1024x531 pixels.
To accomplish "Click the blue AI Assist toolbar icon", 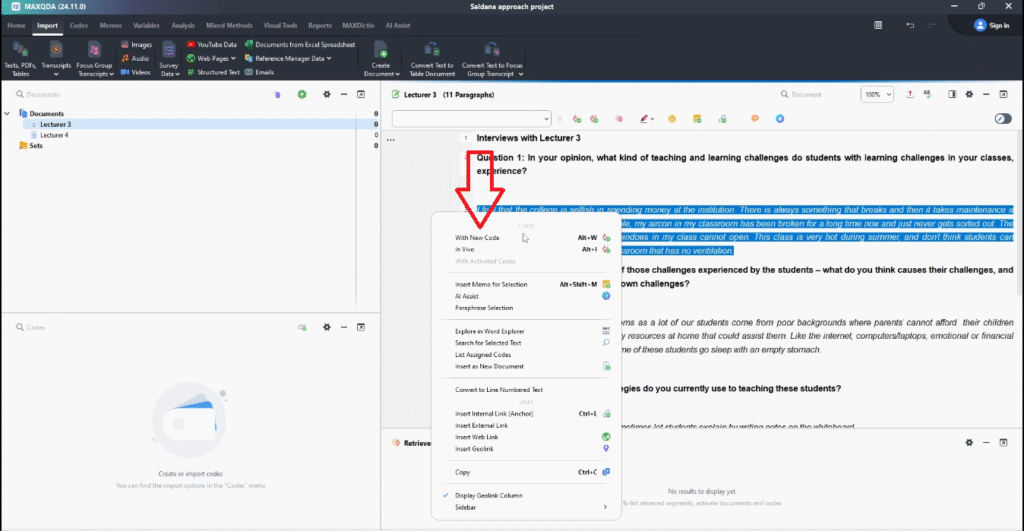I will pyautogui.click(x=780, y=119).
